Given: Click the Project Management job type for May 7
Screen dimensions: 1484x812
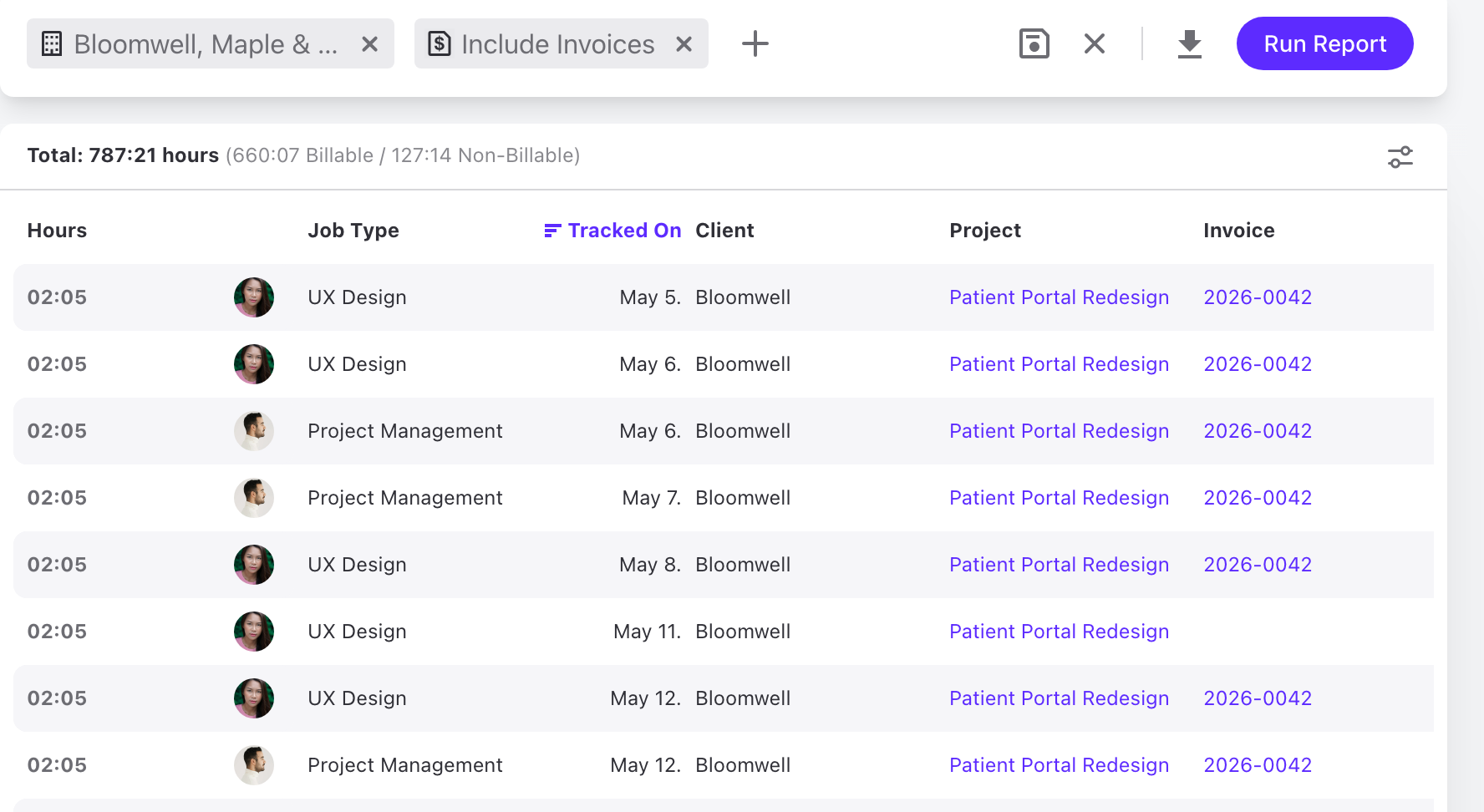Looking at the screenshot, I should point(405,498).
